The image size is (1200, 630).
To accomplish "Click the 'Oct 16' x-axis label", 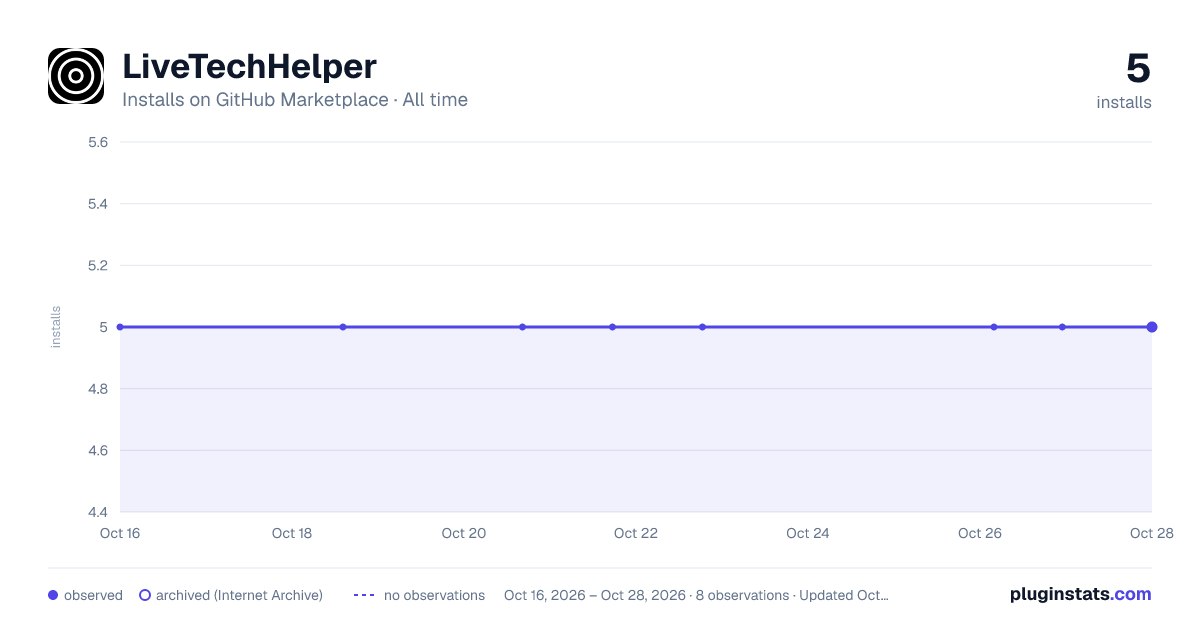I will coord(120,533).
